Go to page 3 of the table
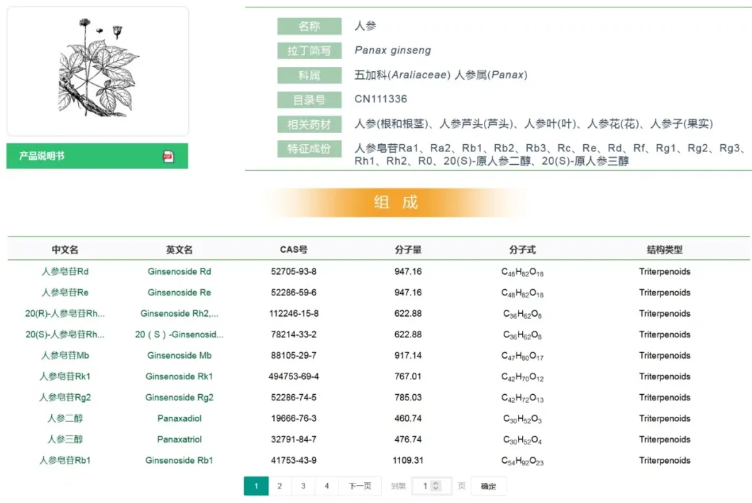 (304, 486)
